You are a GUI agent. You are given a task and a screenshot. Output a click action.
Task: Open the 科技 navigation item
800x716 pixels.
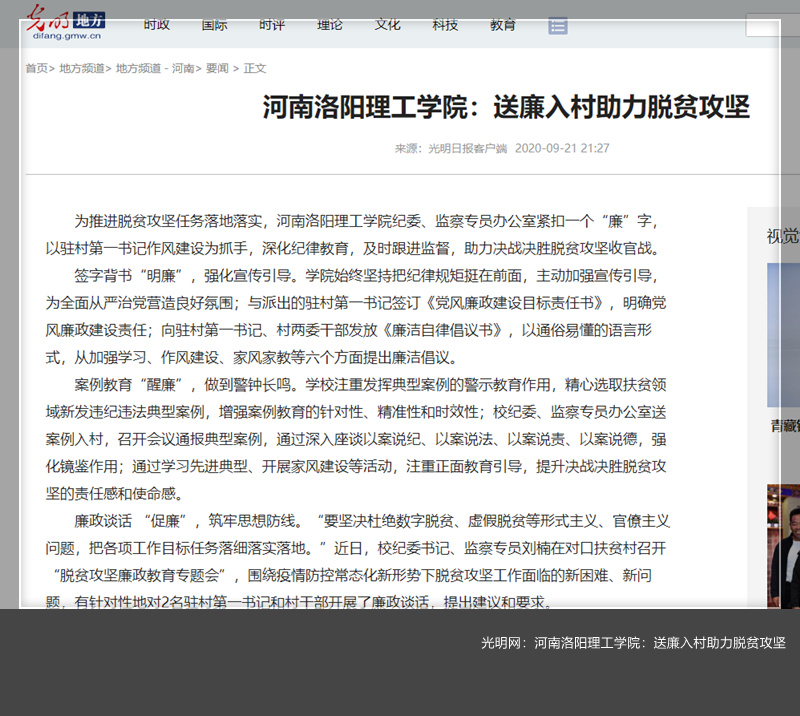click(446, 24)
